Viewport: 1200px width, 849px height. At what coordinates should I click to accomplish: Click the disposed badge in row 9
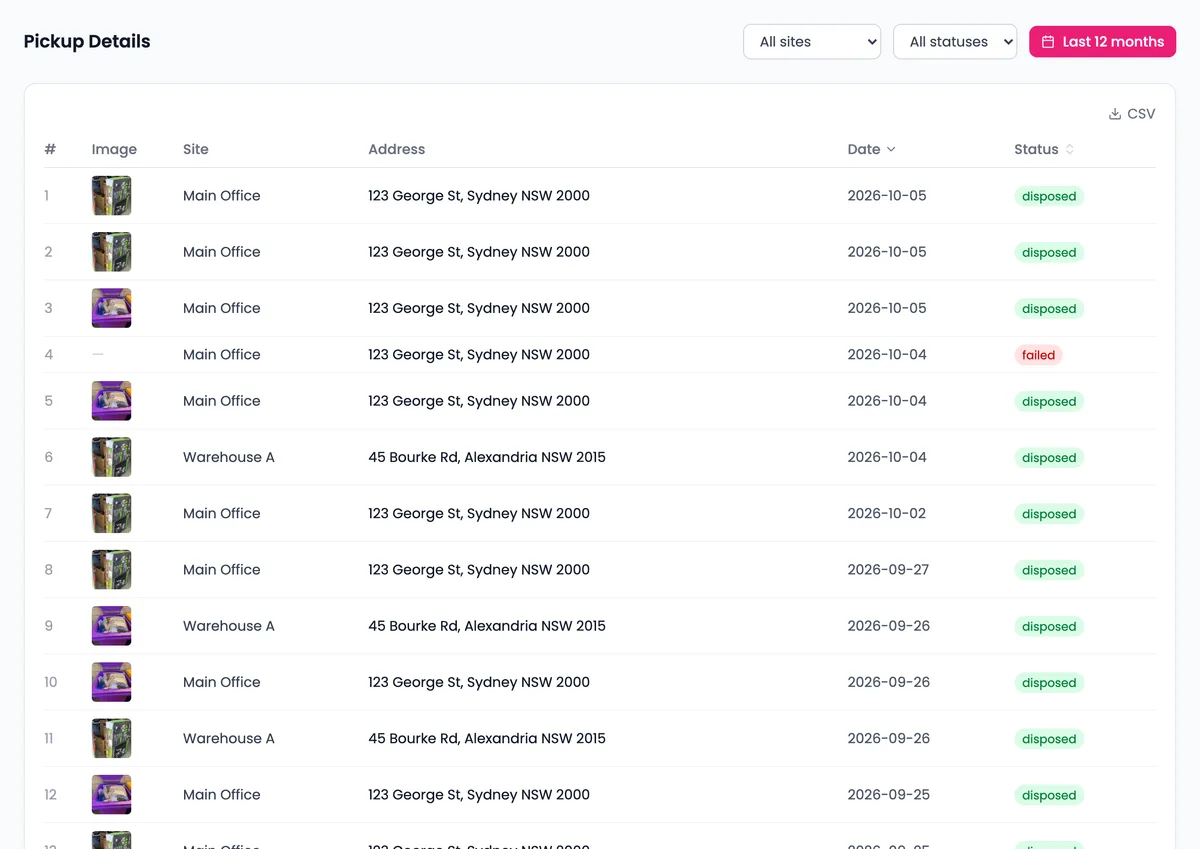coord(1049,627)
